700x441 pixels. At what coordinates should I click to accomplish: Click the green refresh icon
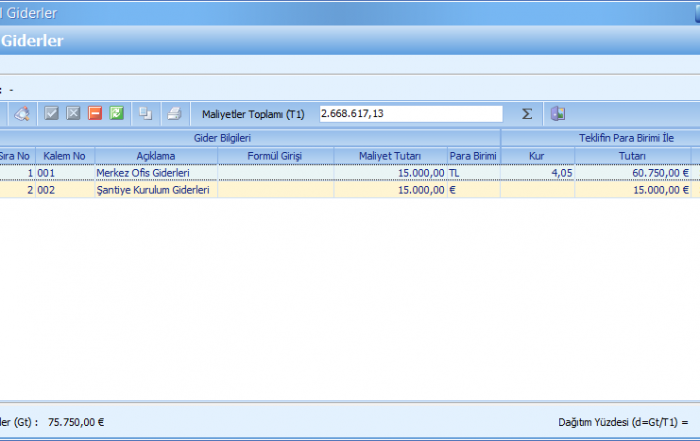point(117,114)
